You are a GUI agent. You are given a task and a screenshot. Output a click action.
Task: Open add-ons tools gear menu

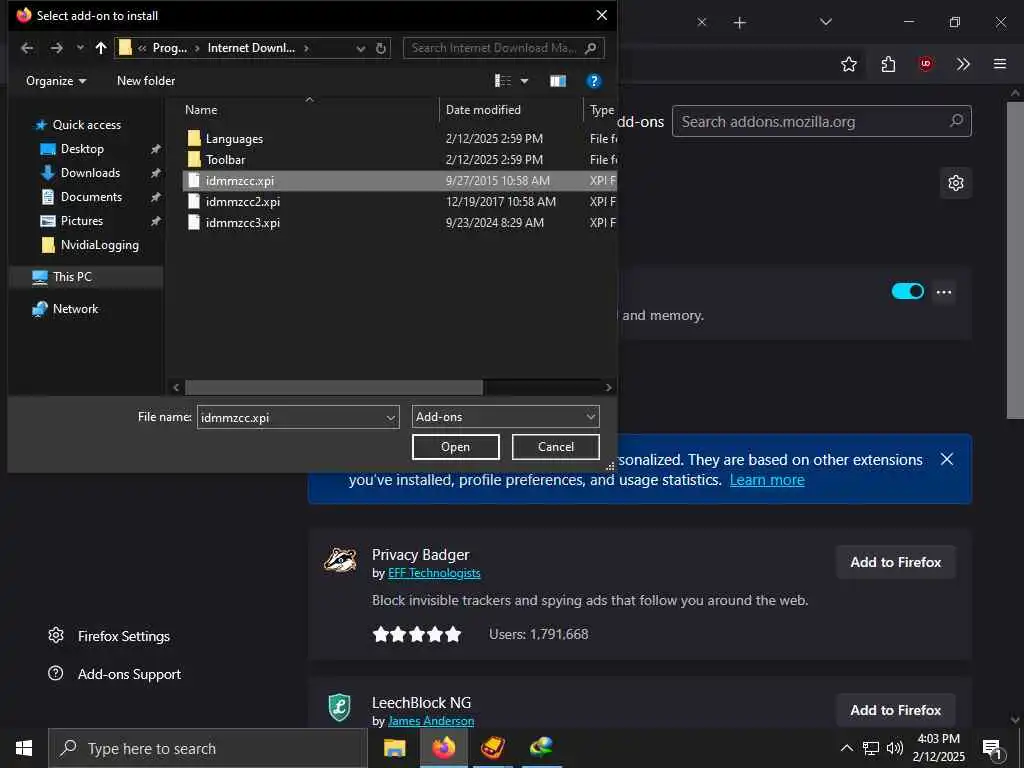tap(955, 183)
